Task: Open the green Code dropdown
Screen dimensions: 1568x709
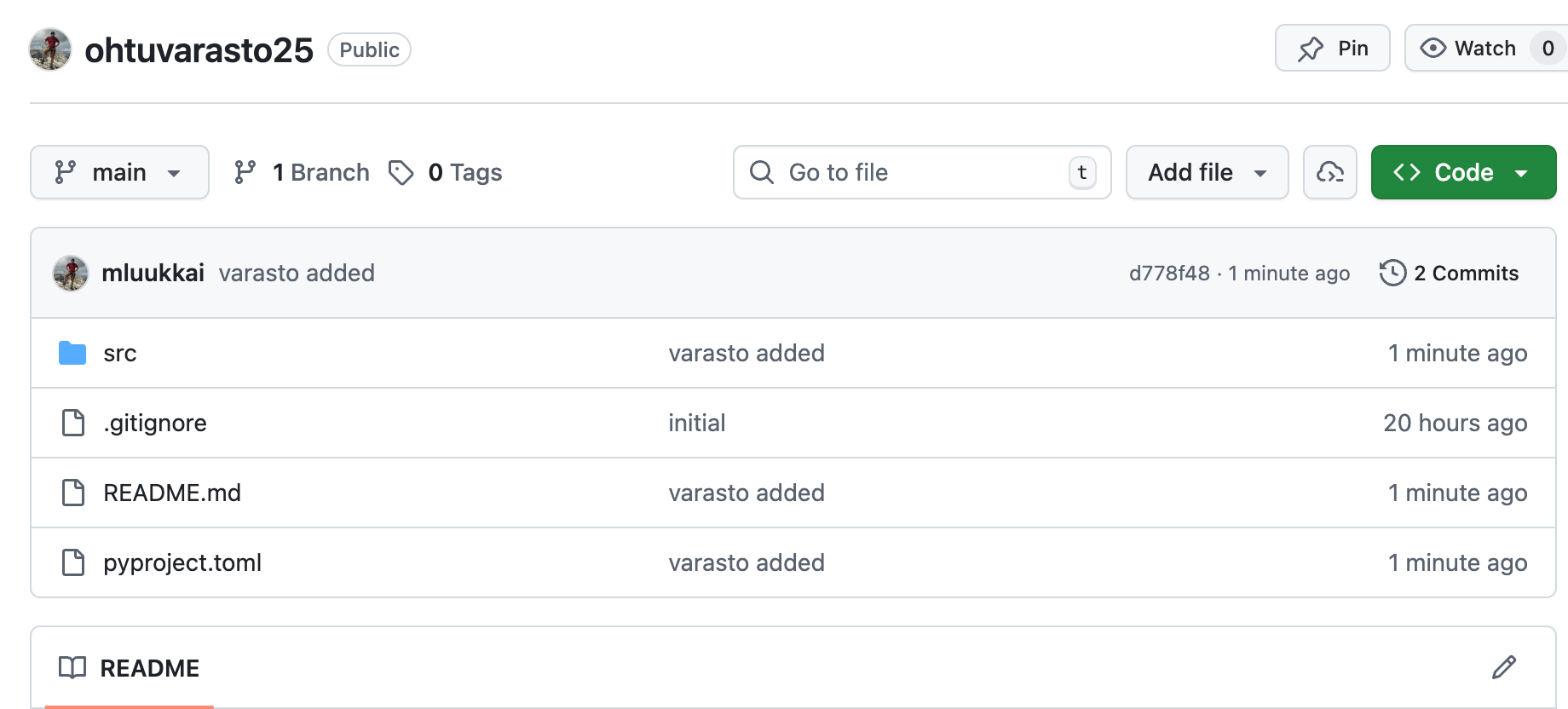Action: click(1462, 172)
